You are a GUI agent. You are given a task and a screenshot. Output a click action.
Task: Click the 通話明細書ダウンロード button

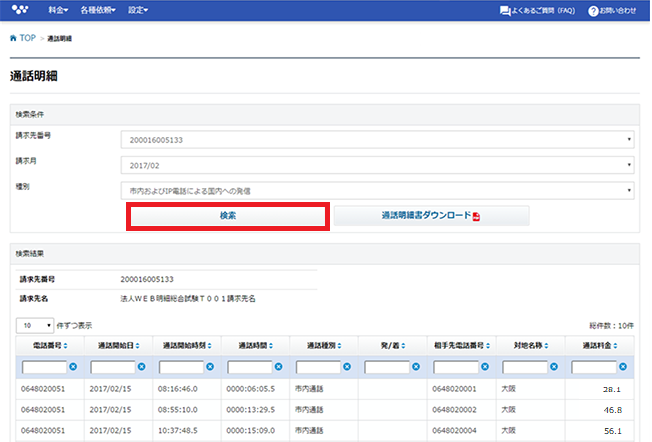[x=431, y=215]
